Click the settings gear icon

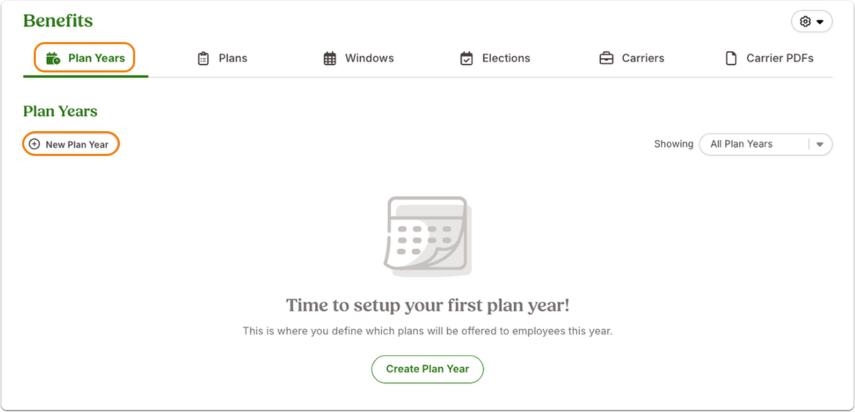point(805,22)
